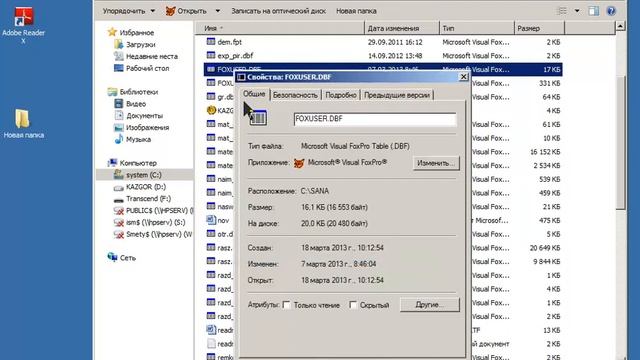Sort by Тип column header
The height and width of the screenshot is (360, 640).
coord(477,28)
